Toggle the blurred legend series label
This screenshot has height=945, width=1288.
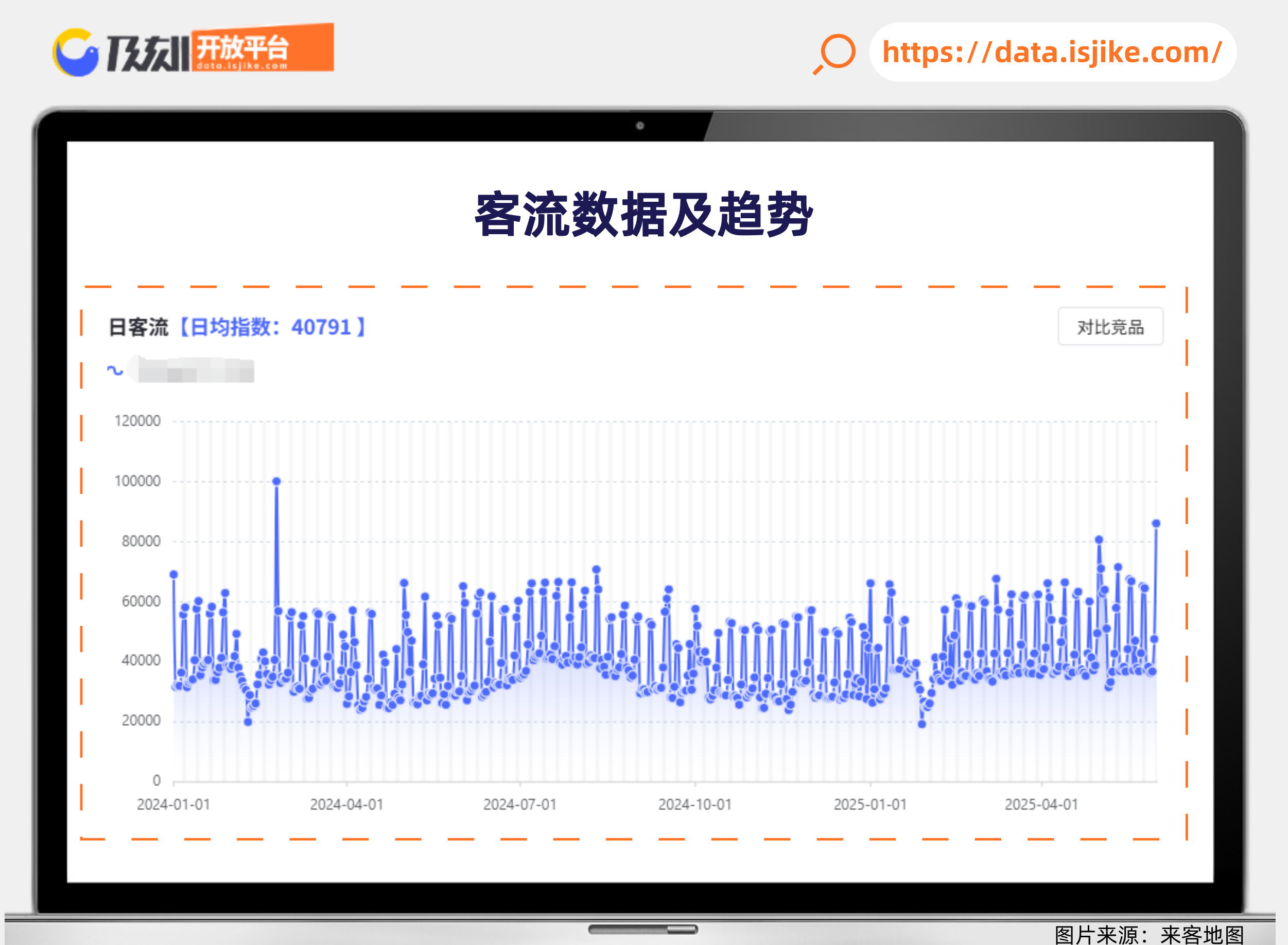click(196, 371)
